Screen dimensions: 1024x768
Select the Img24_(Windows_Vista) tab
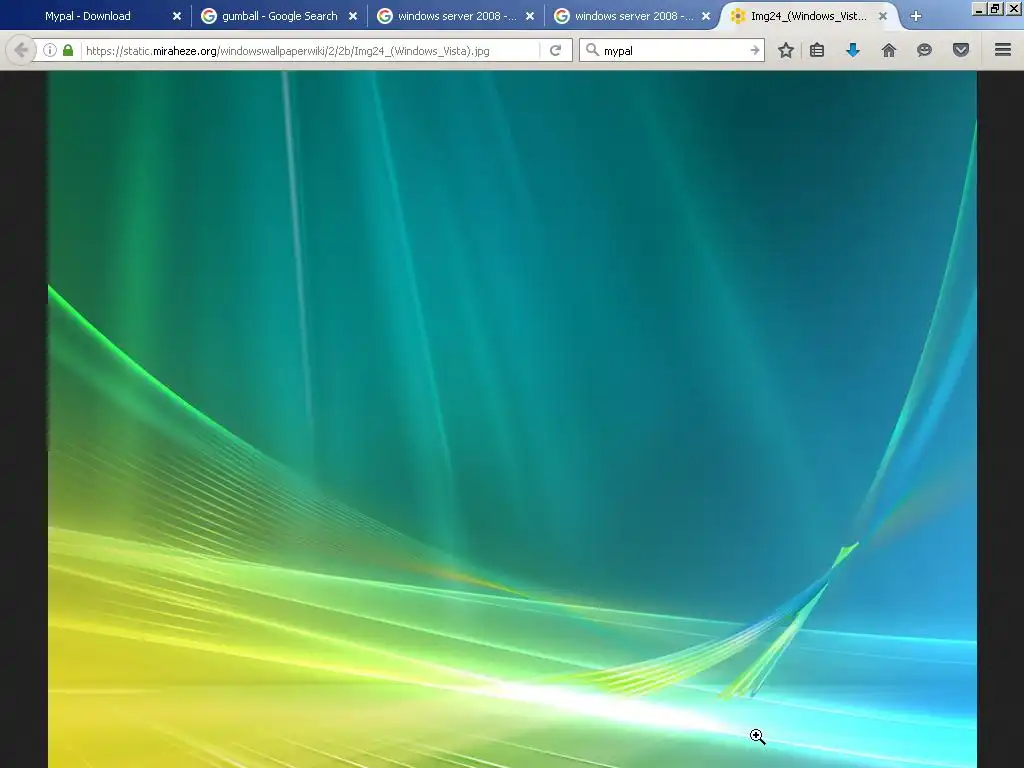(808, 16)
